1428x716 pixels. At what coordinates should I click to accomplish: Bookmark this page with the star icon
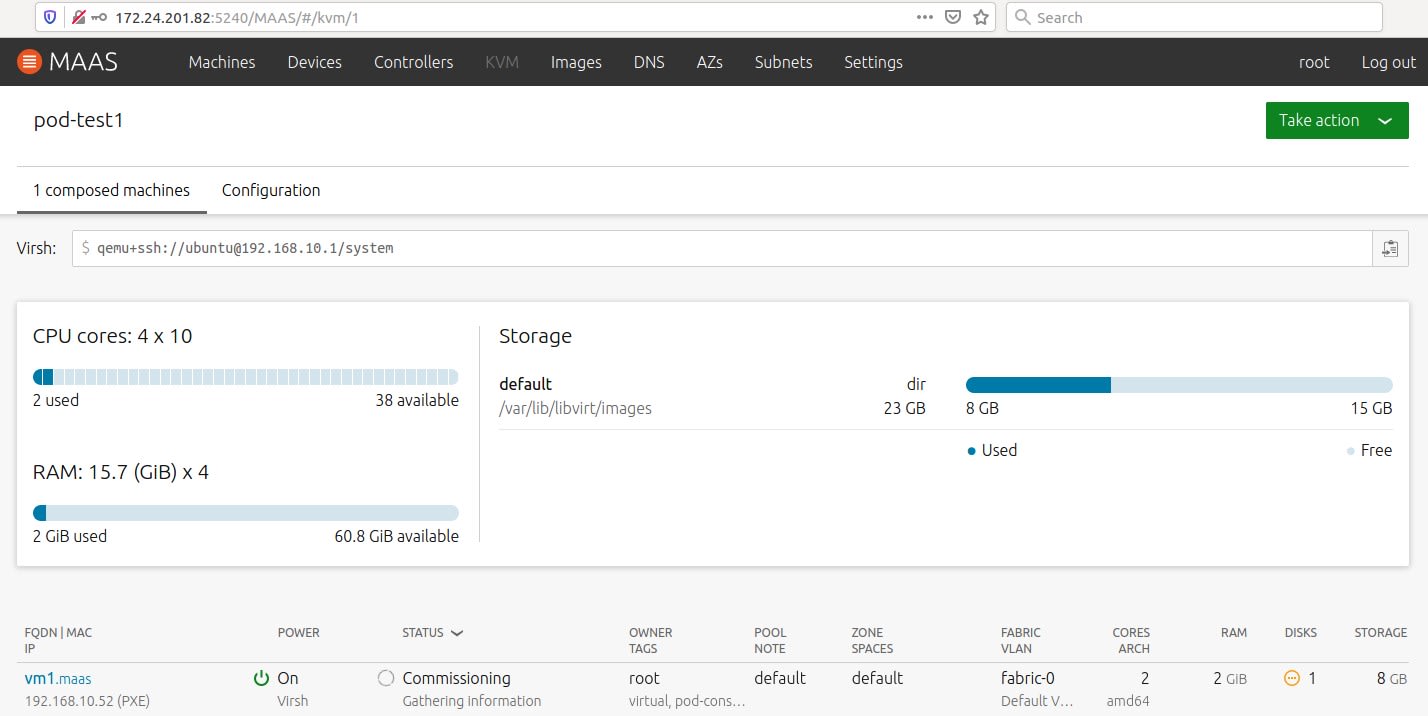[x=981, y=17]
